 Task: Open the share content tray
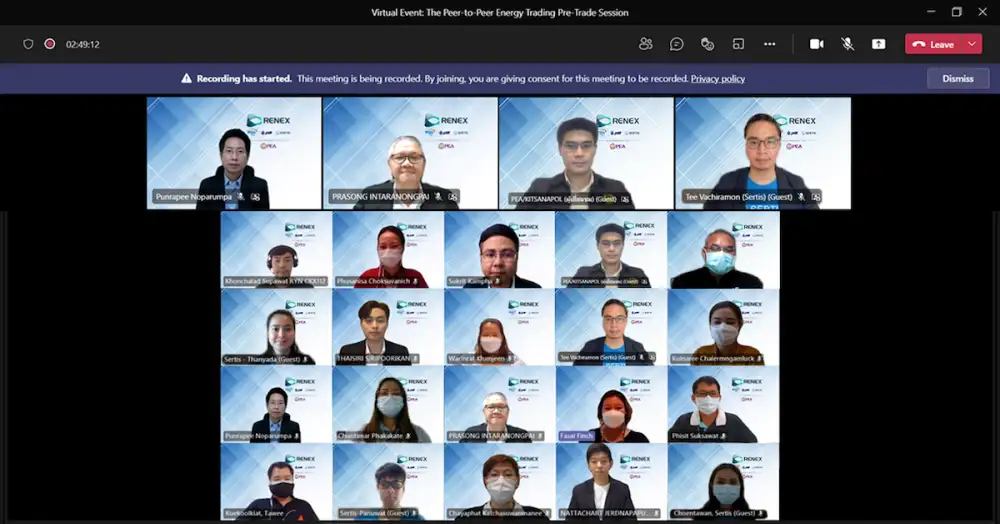[x=878, y=44]
